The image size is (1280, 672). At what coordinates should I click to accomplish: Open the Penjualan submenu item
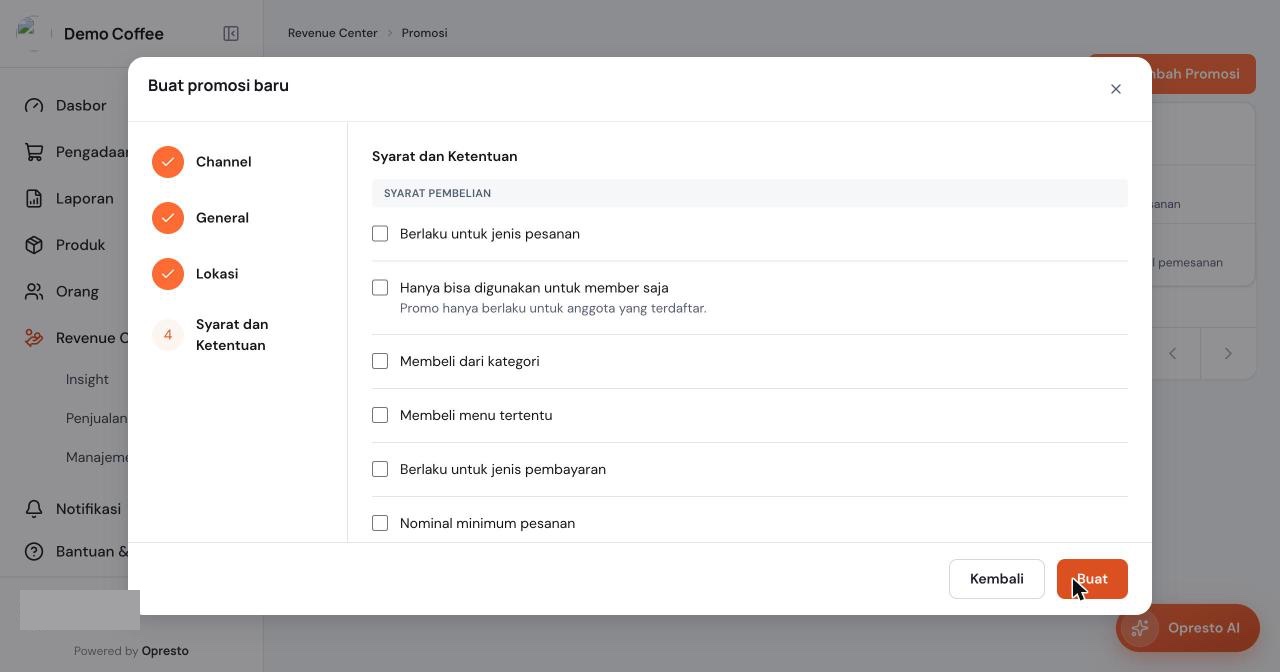click(97, 418)
